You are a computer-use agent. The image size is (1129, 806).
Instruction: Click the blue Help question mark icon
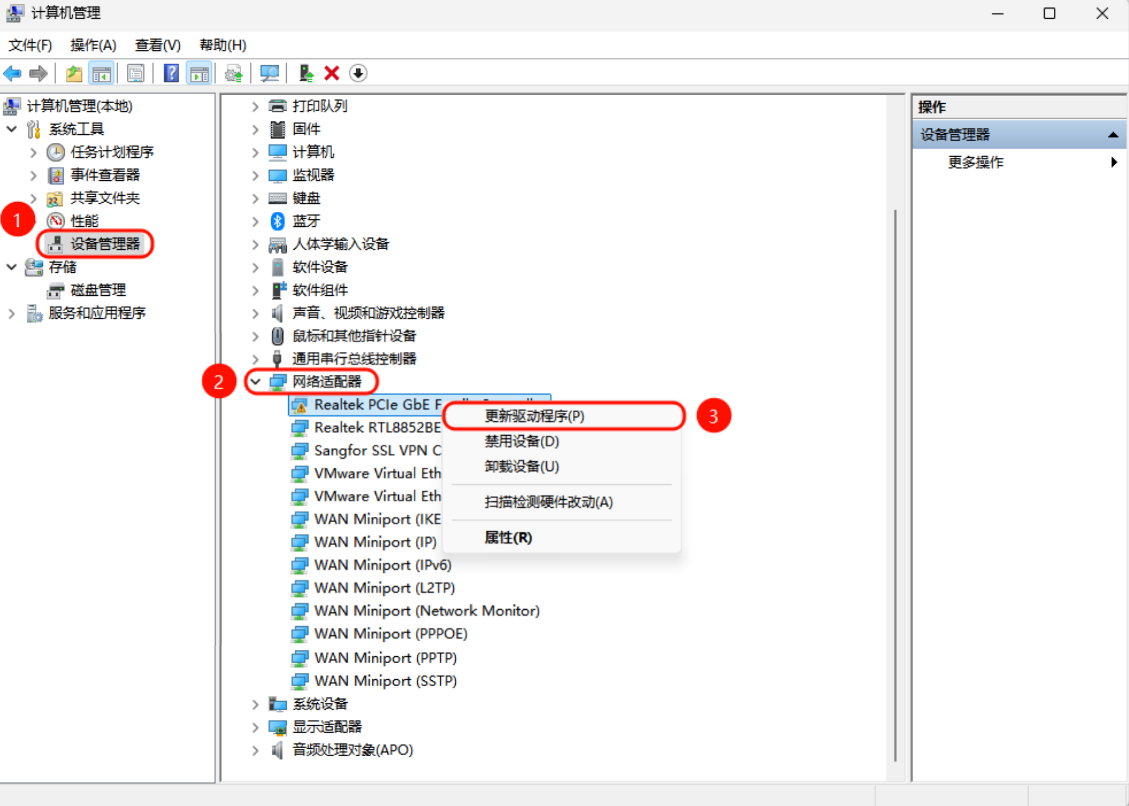[171, 73]
